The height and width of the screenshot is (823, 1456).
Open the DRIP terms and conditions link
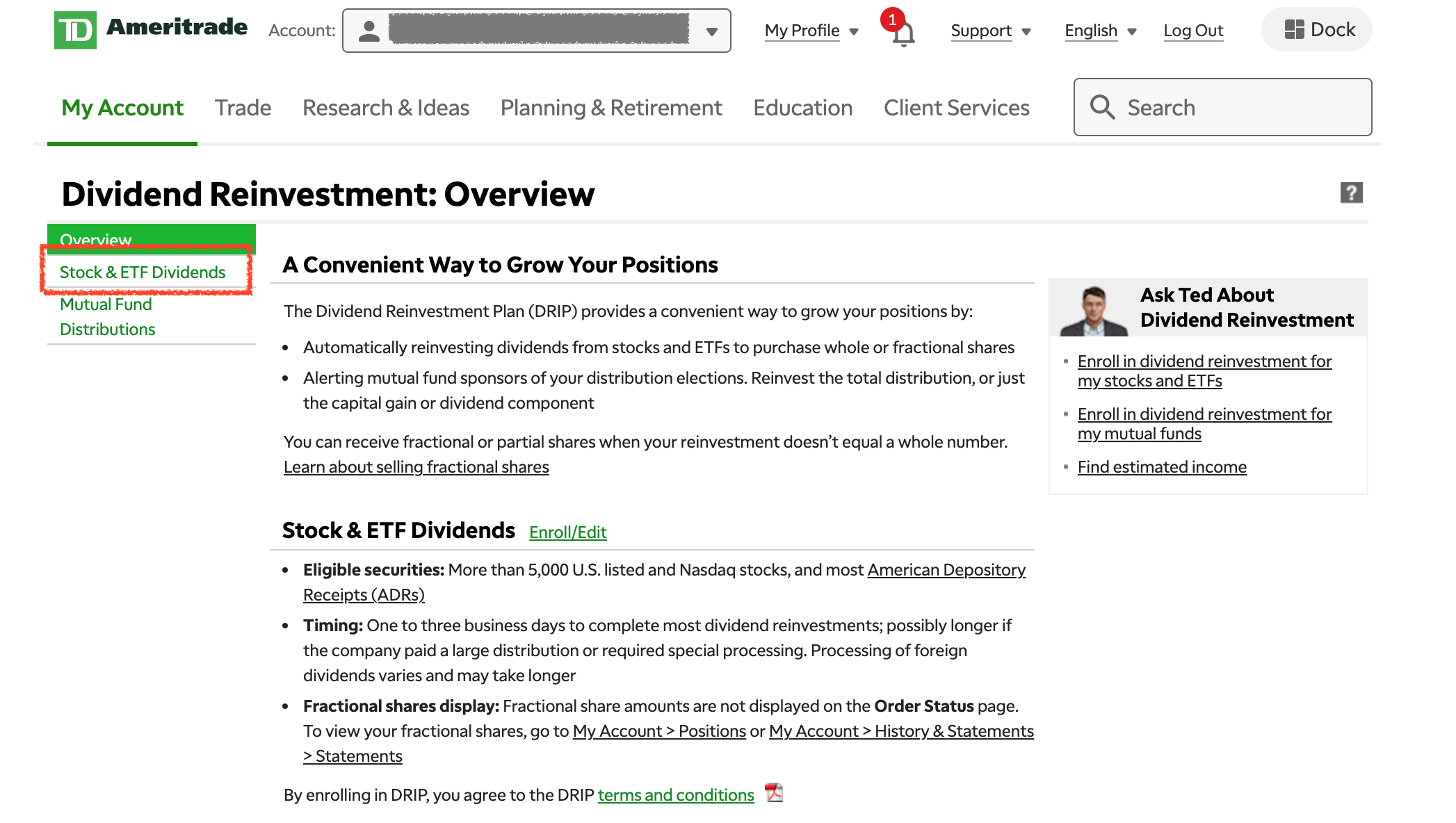point(676,795)
